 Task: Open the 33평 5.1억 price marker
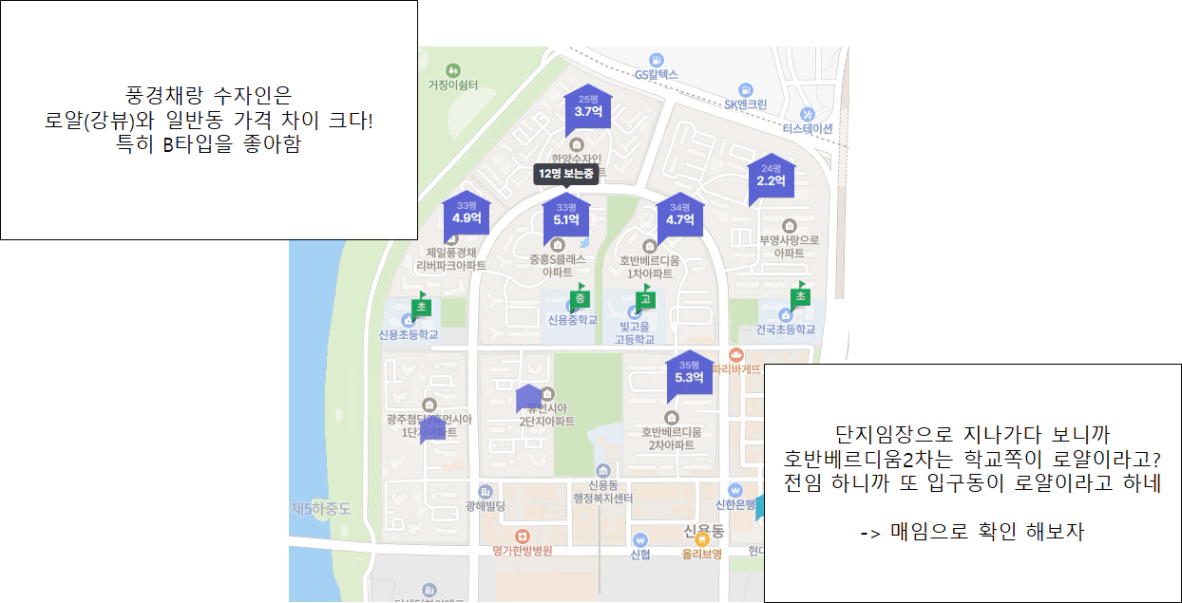click(566, 216)
